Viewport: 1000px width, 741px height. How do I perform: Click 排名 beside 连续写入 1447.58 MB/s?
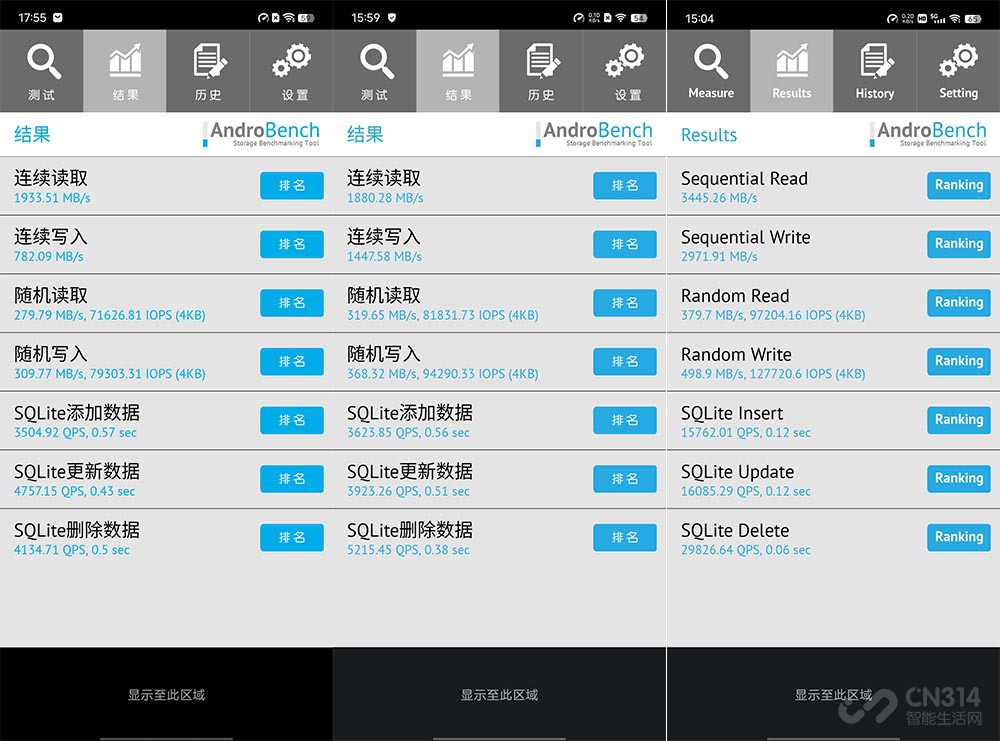tap(625, 244)
